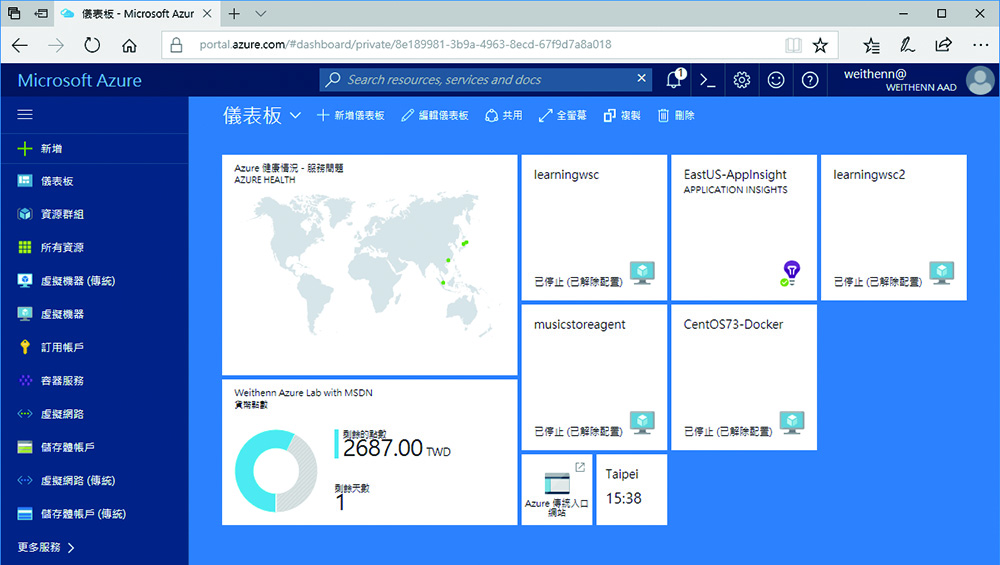Image resolution: width=1000 pixels, height=565 pixels.
Task: Refresh the page with reload icon
Action: 92,45
